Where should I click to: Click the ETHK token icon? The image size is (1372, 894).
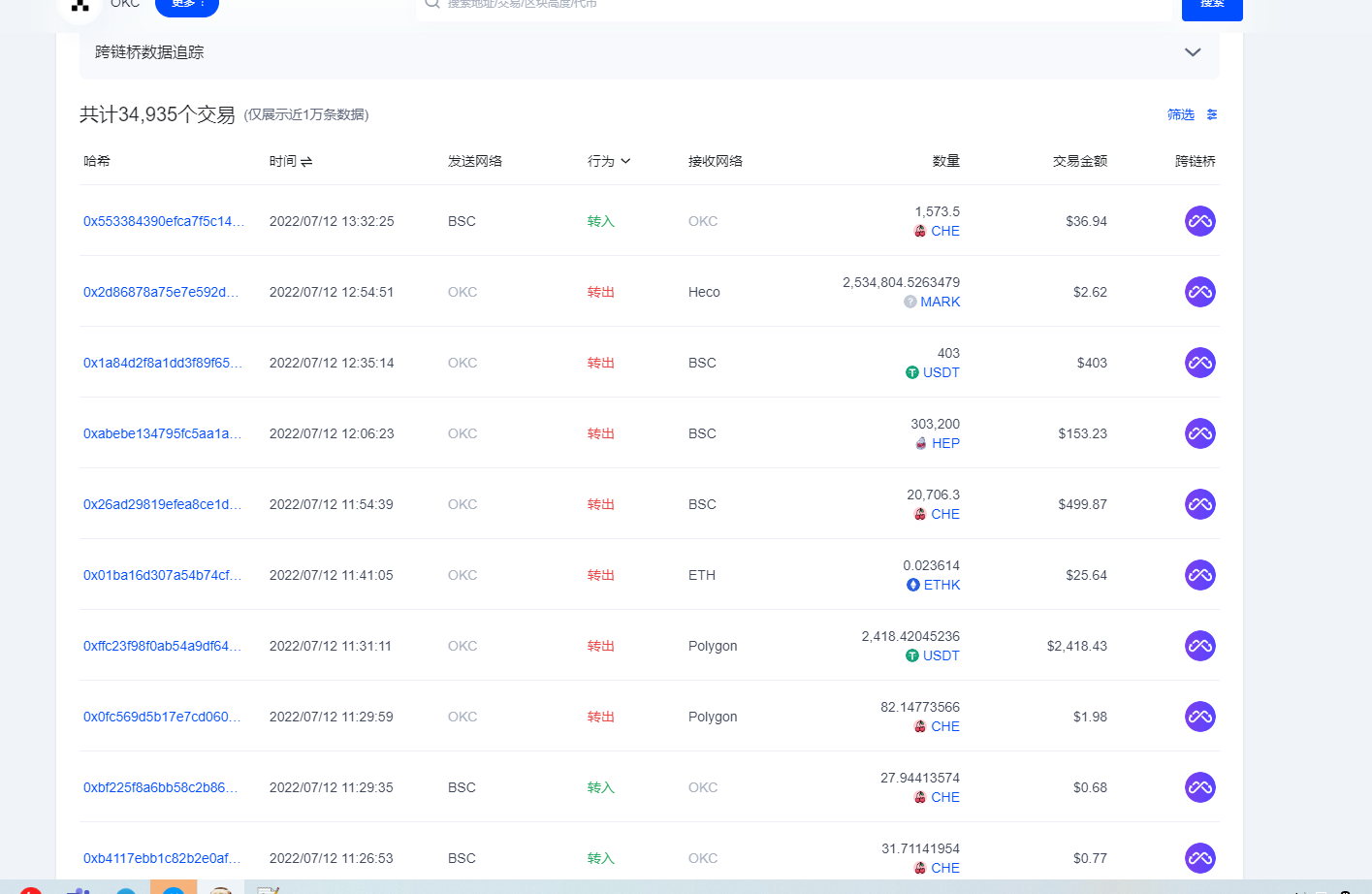click(x=912, y=585)
